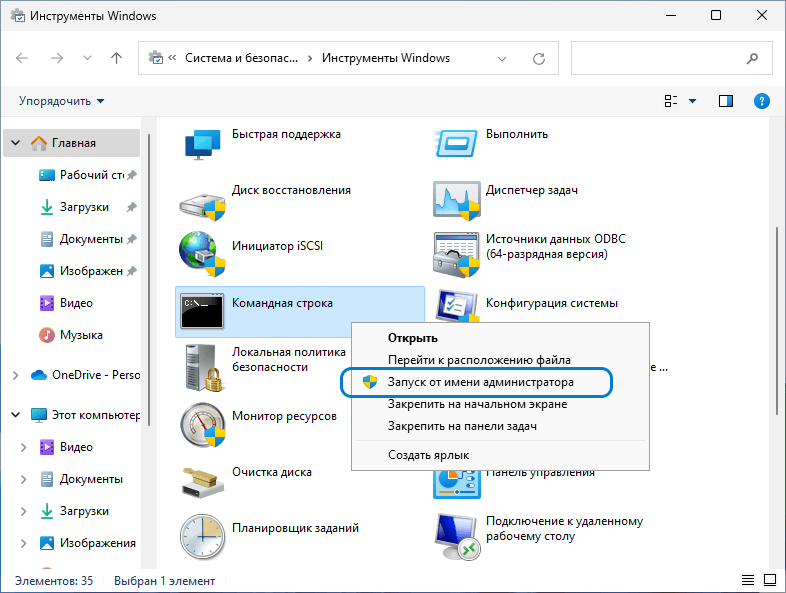Expand Видео under Этот компьютер

(x=23, y=447)
